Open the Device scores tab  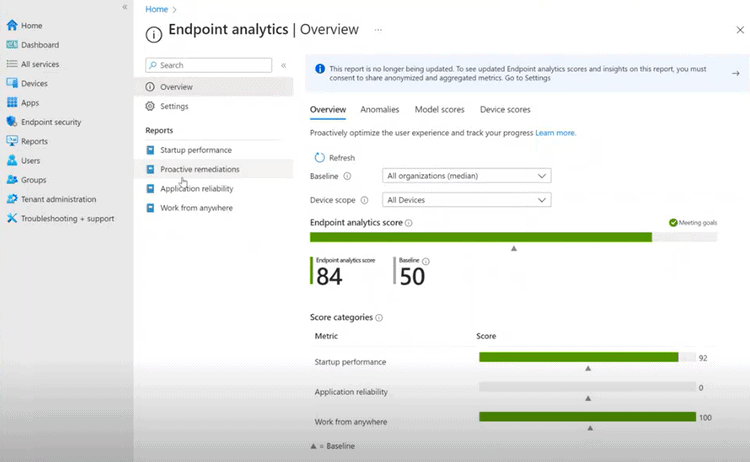pos(505,109)
